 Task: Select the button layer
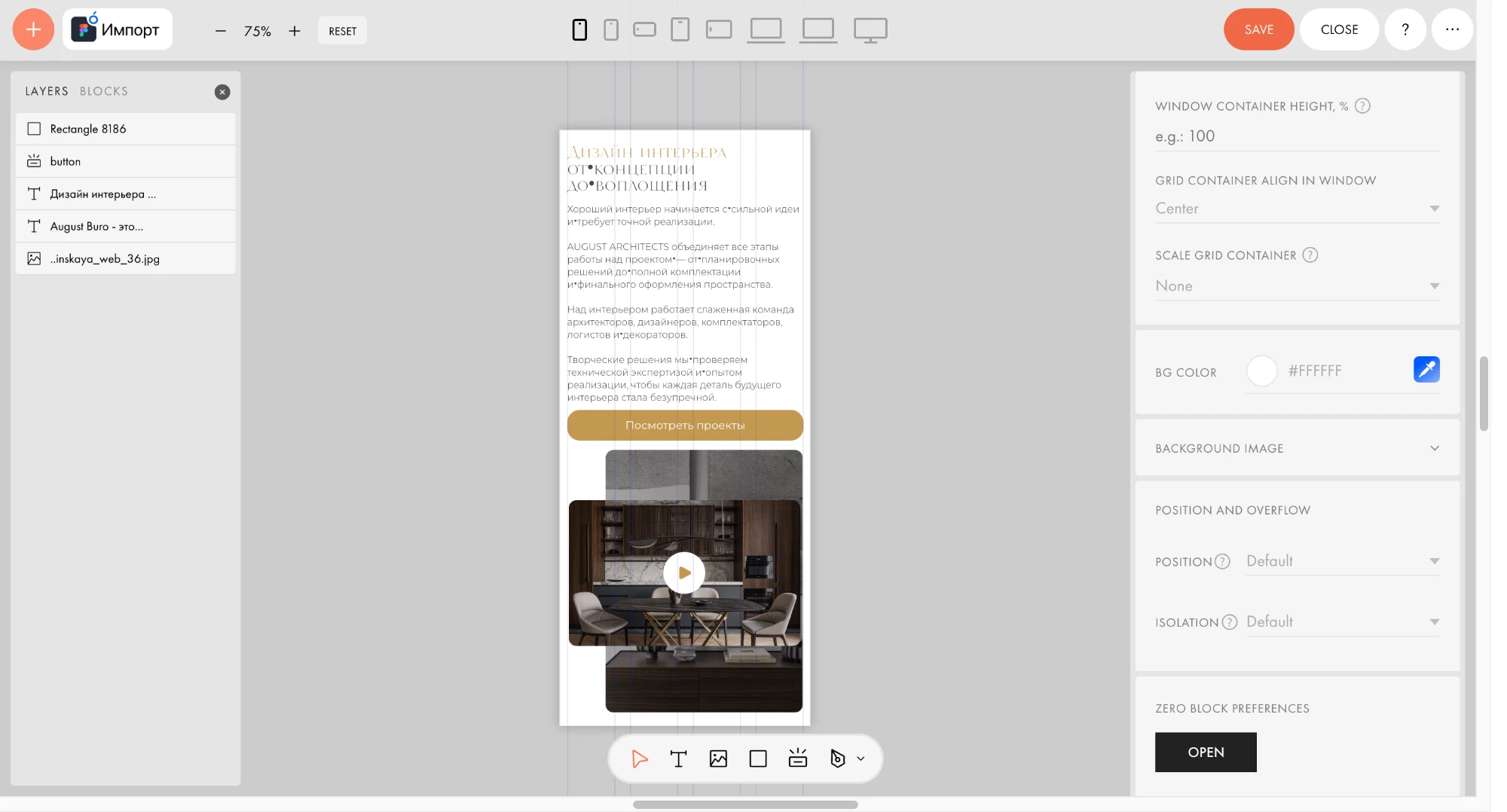[x=126, y=161]
